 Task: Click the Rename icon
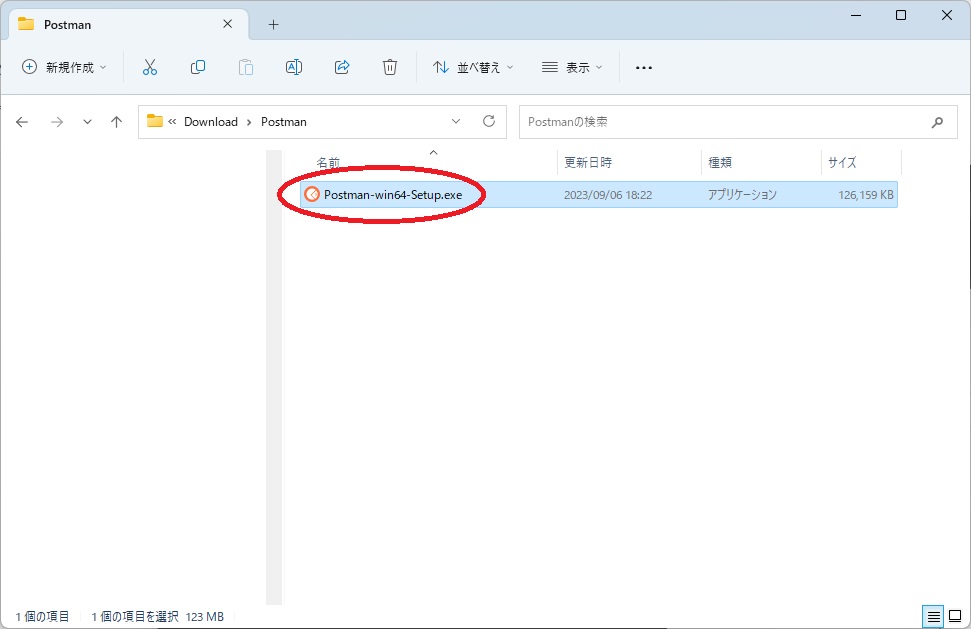[x=294, y=67]
